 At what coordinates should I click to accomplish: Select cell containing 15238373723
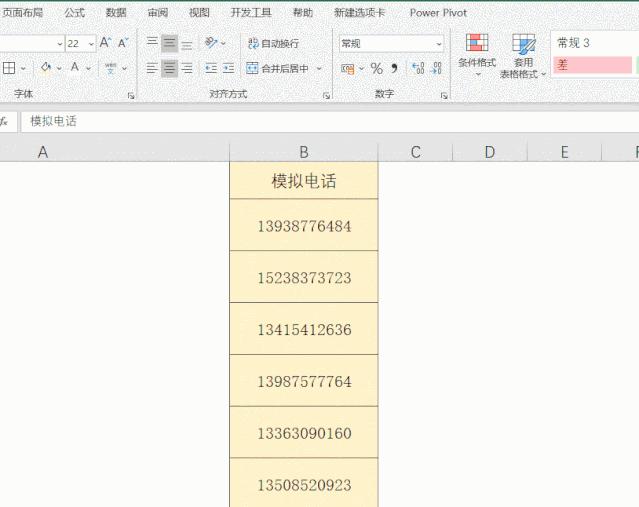pyautogui.click(x=304, y=277)
